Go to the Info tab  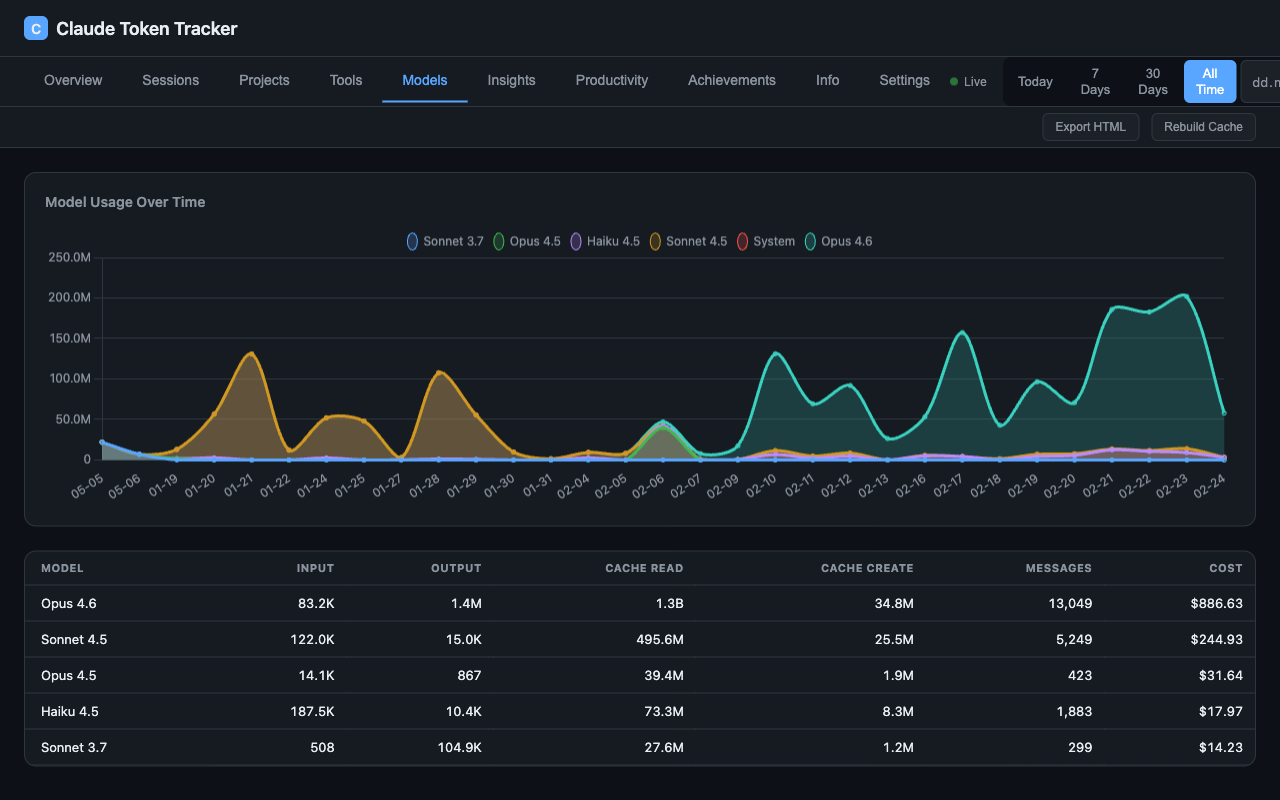pos(828,80)
